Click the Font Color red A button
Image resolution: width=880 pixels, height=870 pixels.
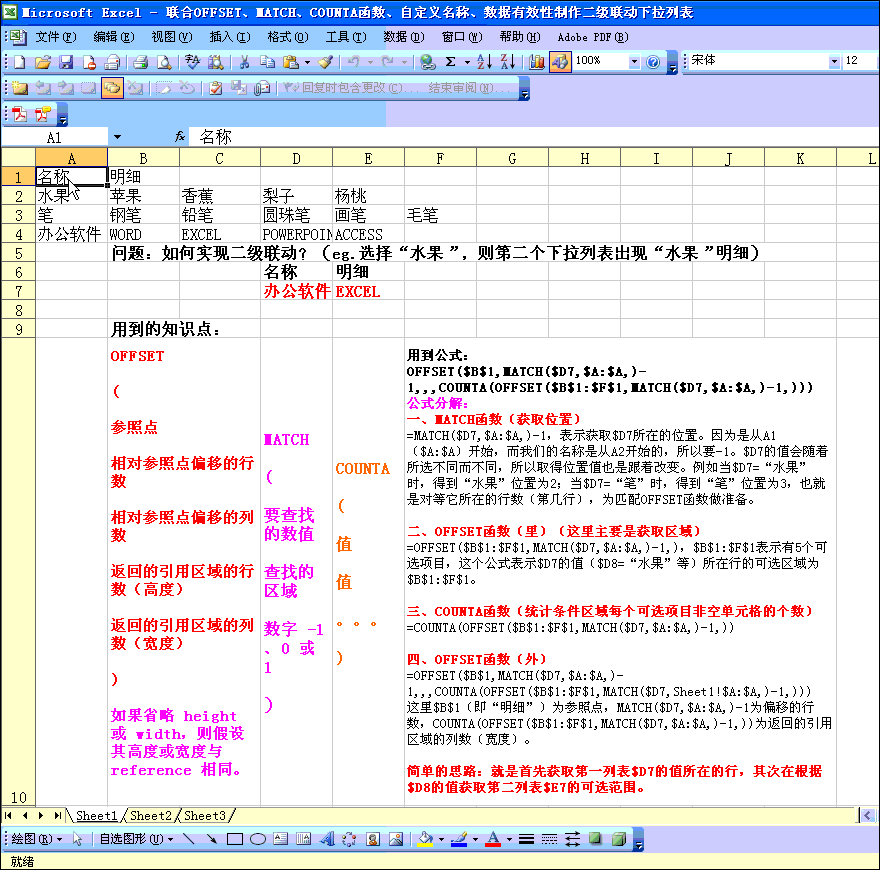click(x=492, y=839)
